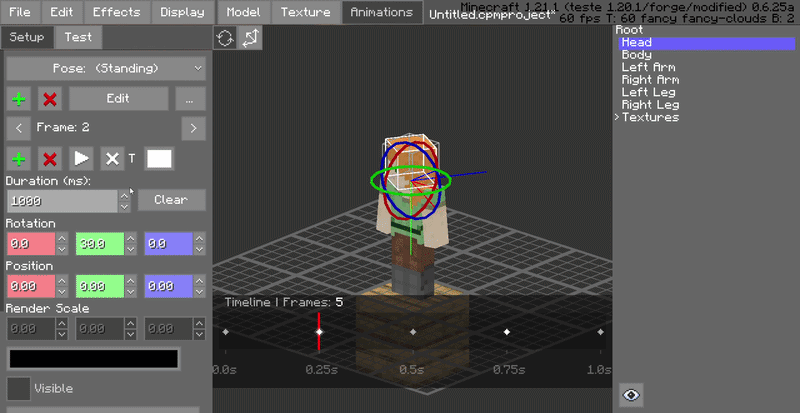Switch to the Model tab
This screenshot has height=413, width=800.
tap(243, 12)
